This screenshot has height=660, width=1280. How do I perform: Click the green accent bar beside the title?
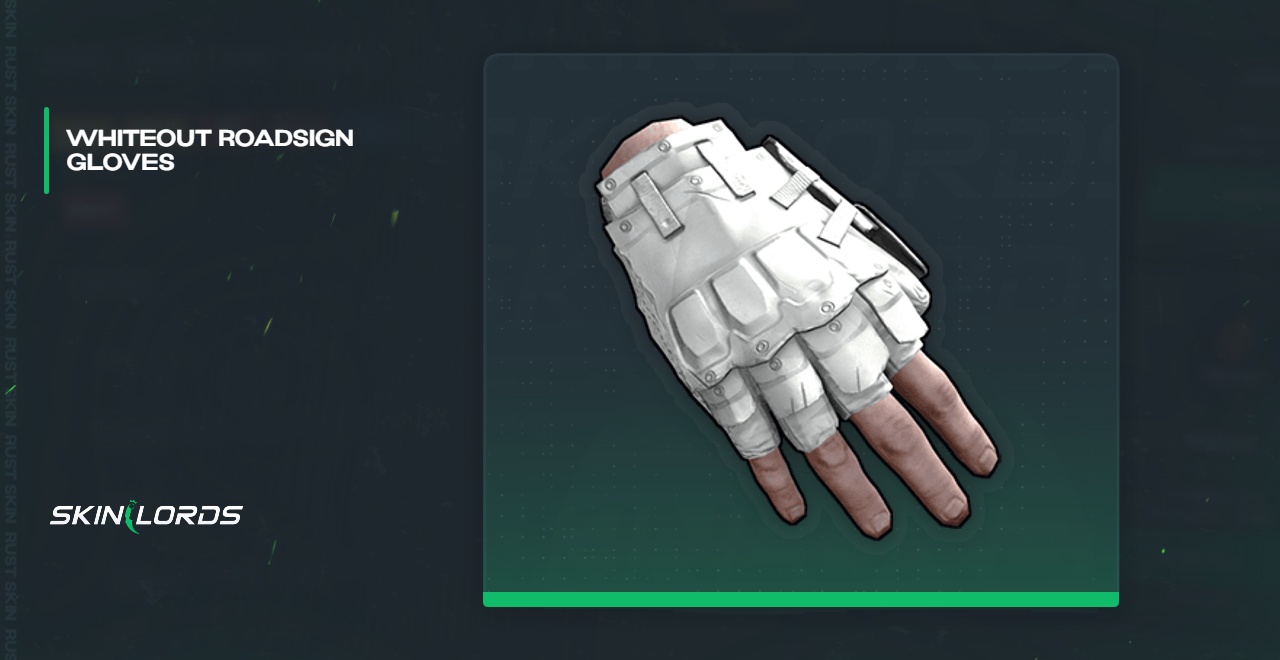click(46, 150)
